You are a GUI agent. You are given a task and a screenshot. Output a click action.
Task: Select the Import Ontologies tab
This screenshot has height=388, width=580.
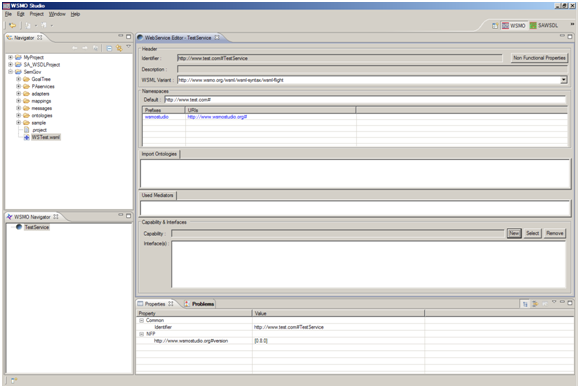159,154
